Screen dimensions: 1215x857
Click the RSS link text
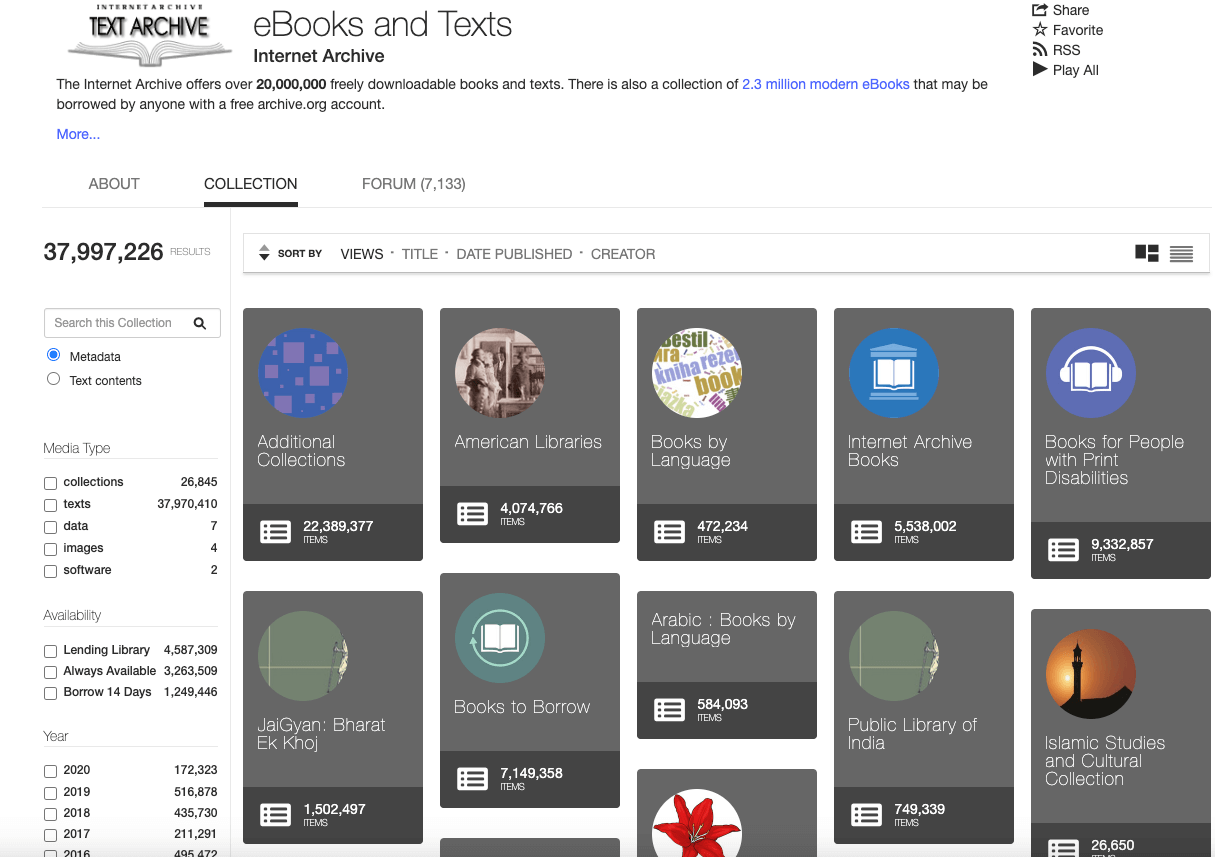click(x=1067, y=50)
